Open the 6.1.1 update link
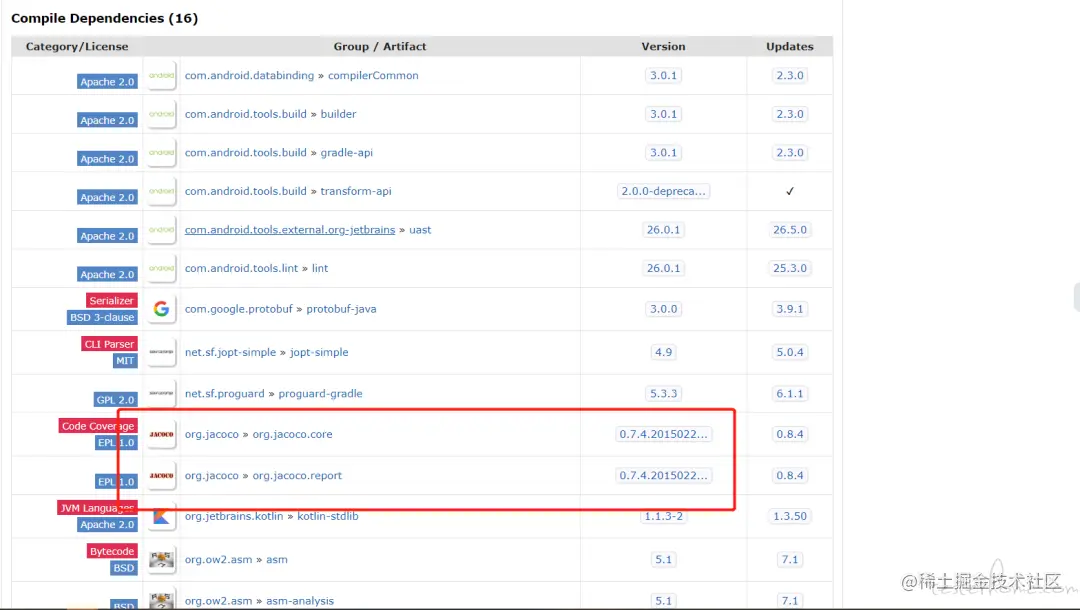 tap(790, 393)
